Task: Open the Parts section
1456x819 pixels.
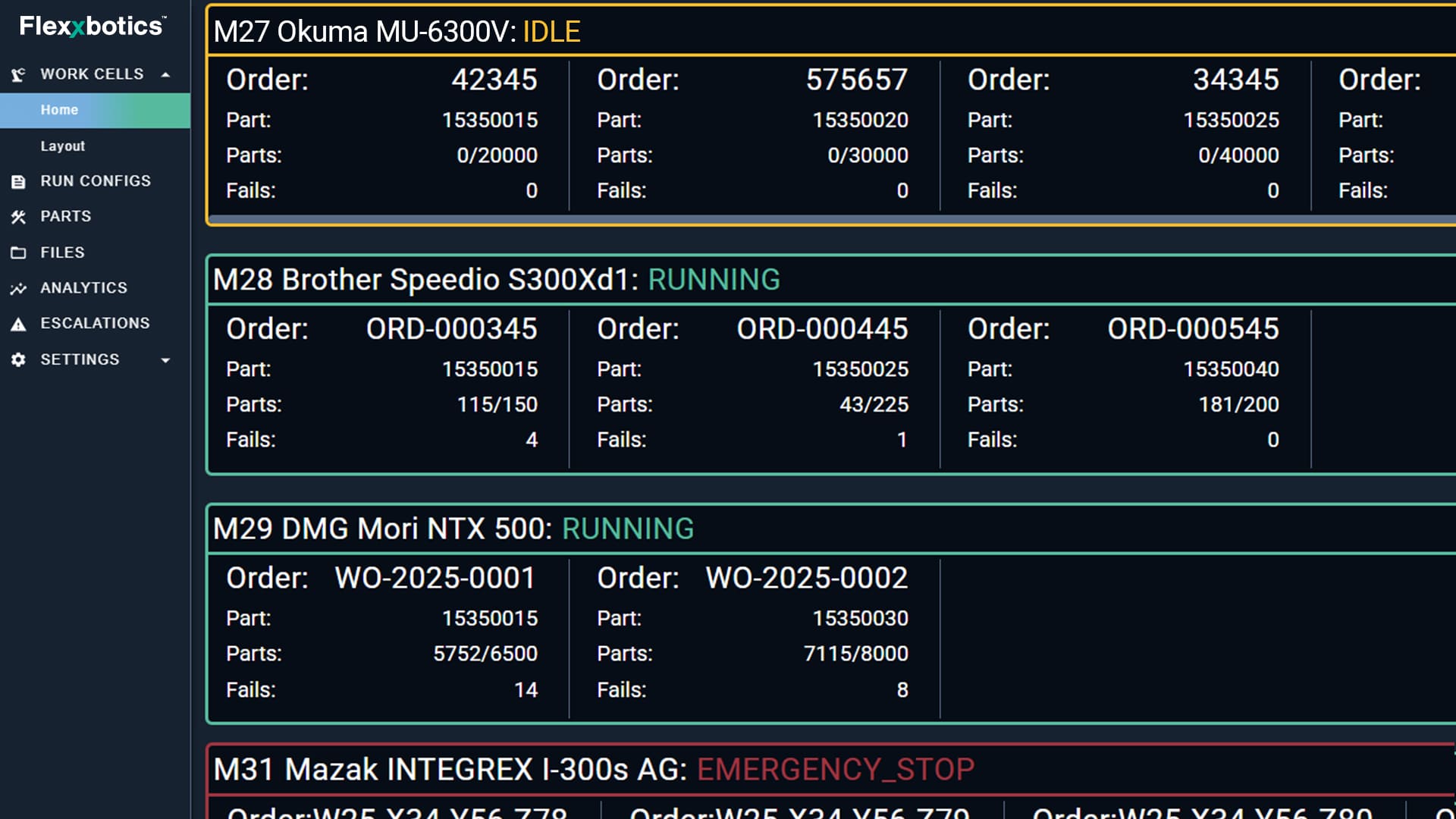Action: coord(65,217)
